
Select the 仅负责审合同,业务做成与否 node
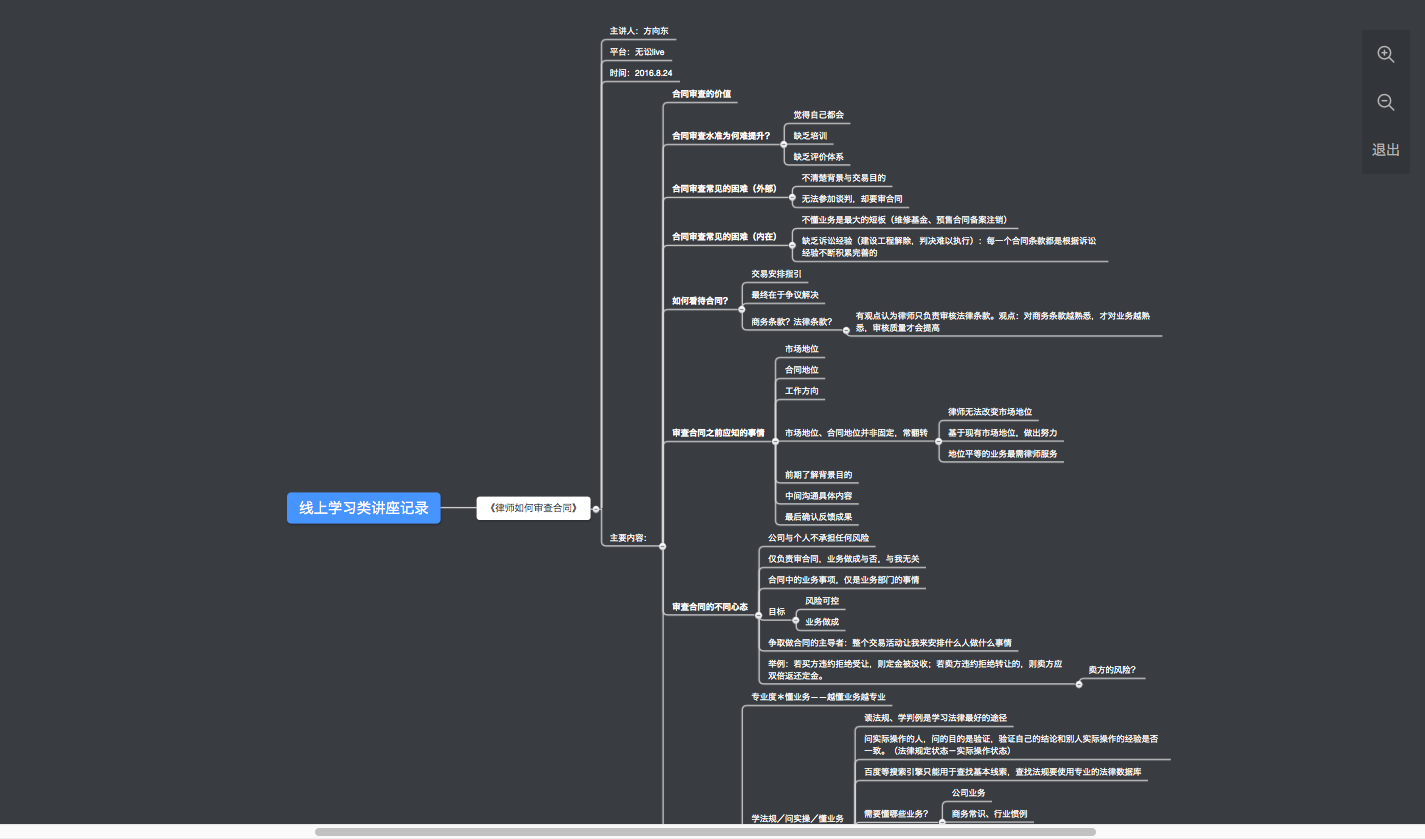[843, 559]
